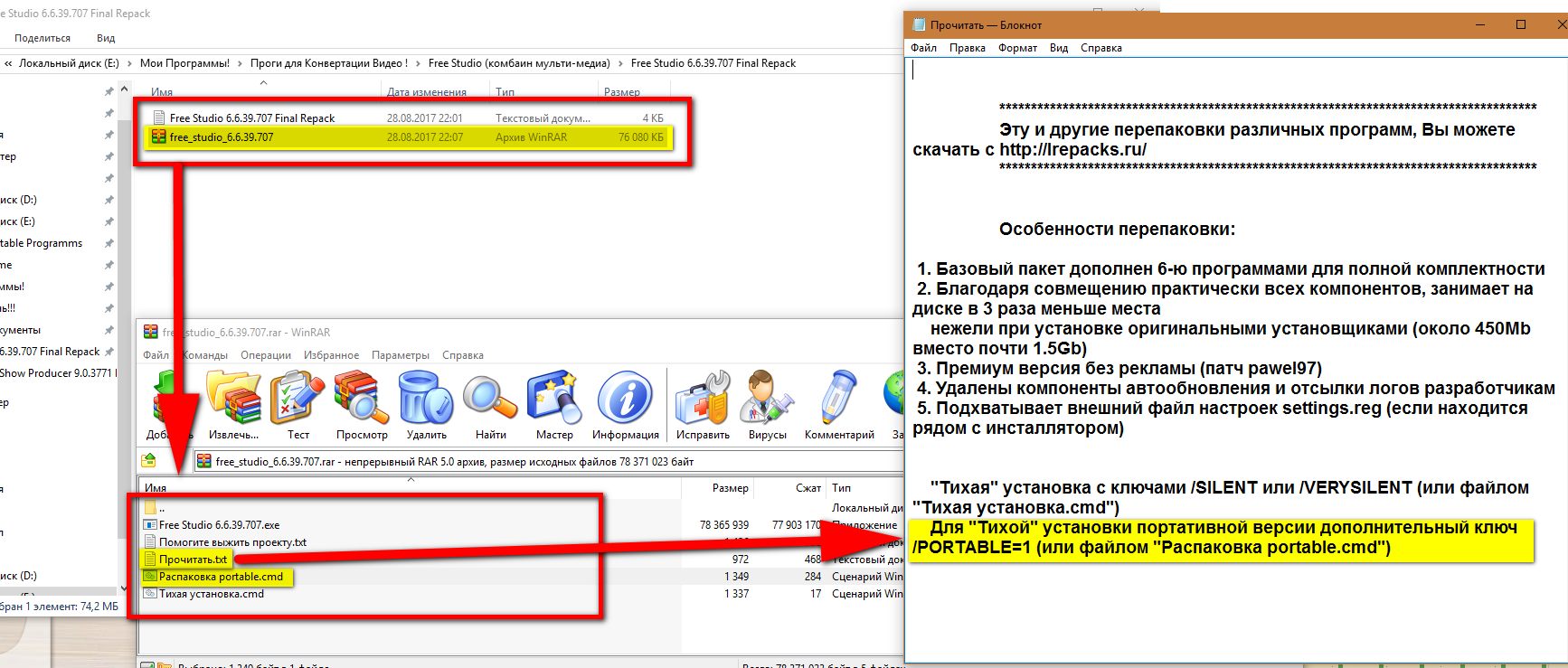Viewport: 1568px width, 668px height.
Task: Select Прочитать.txt in WinRAR archive
Action: (193, 560)
